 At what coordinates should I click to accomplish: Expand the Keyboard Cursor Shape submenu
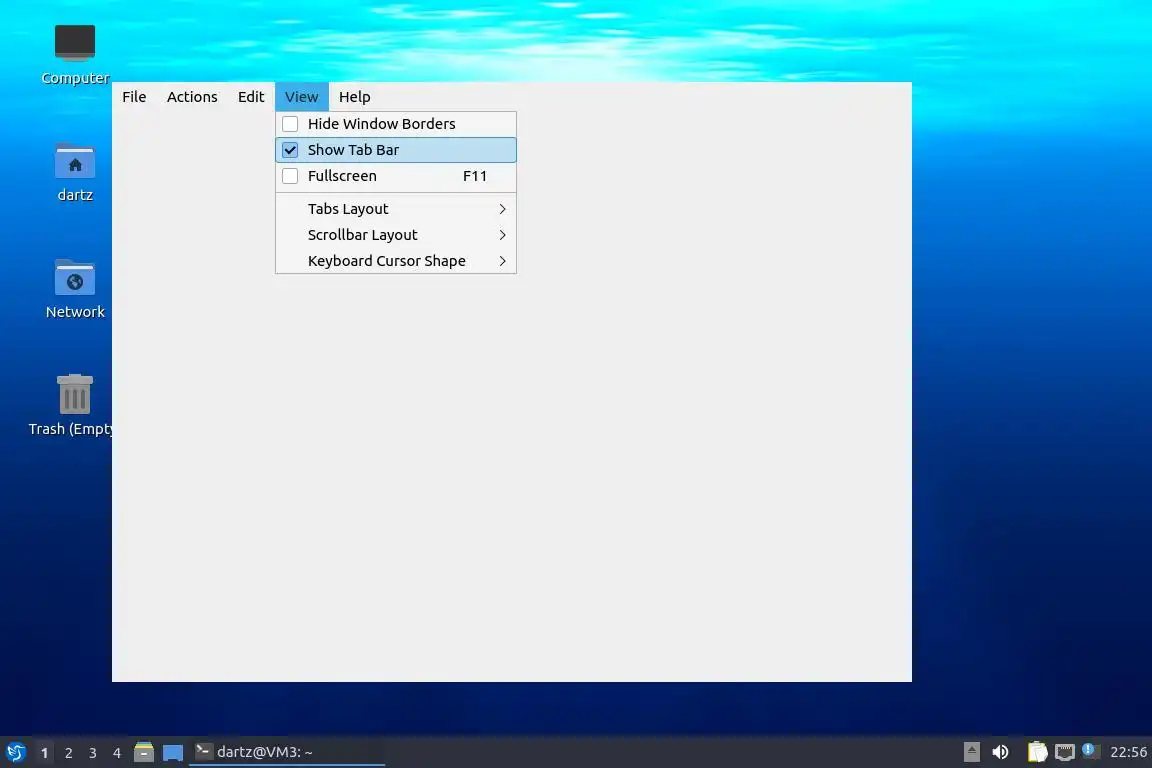coord(395,261)
